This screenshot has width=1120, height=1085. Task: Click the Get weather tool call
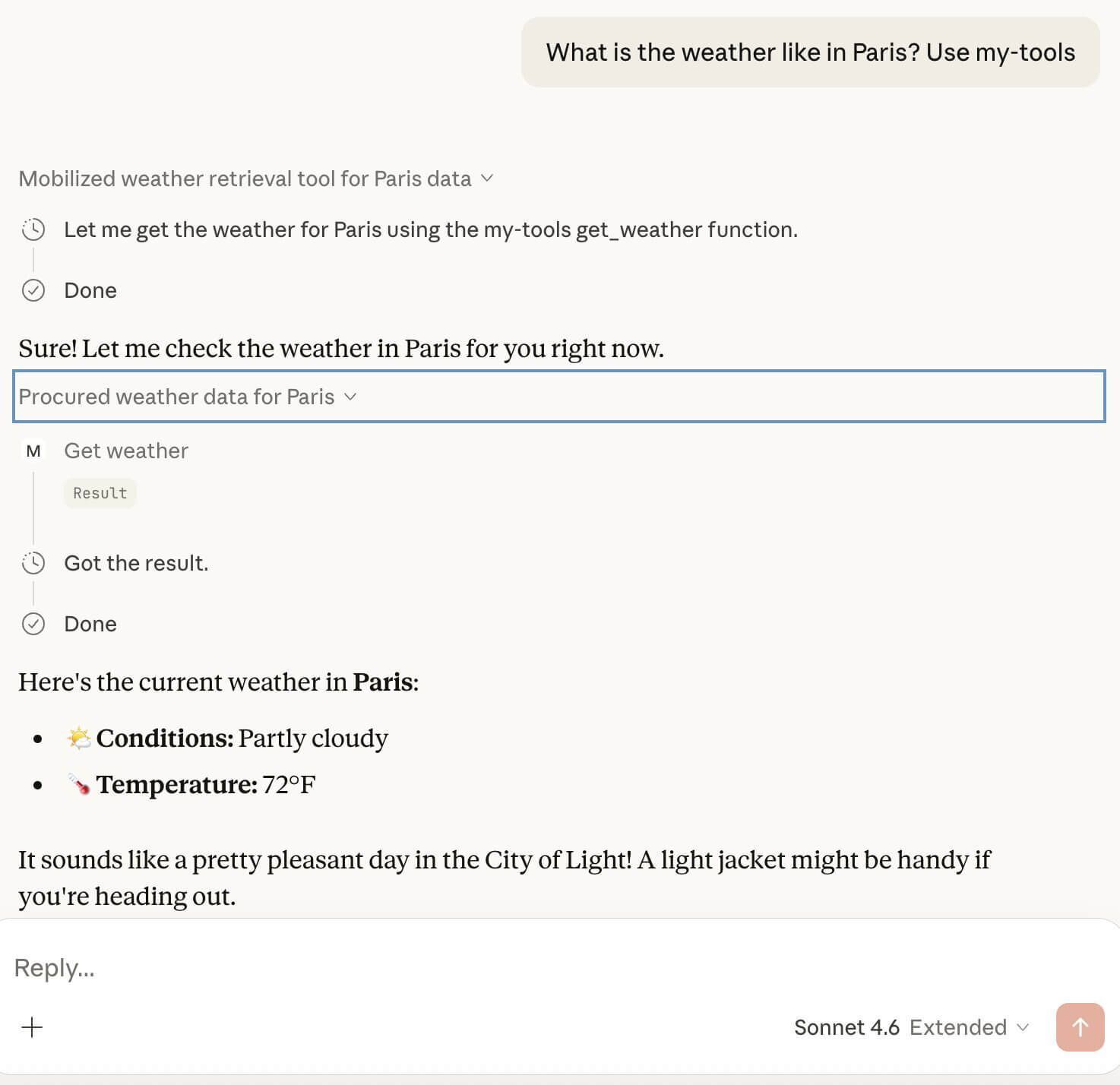pyautogui.click(x=126, y=451)
